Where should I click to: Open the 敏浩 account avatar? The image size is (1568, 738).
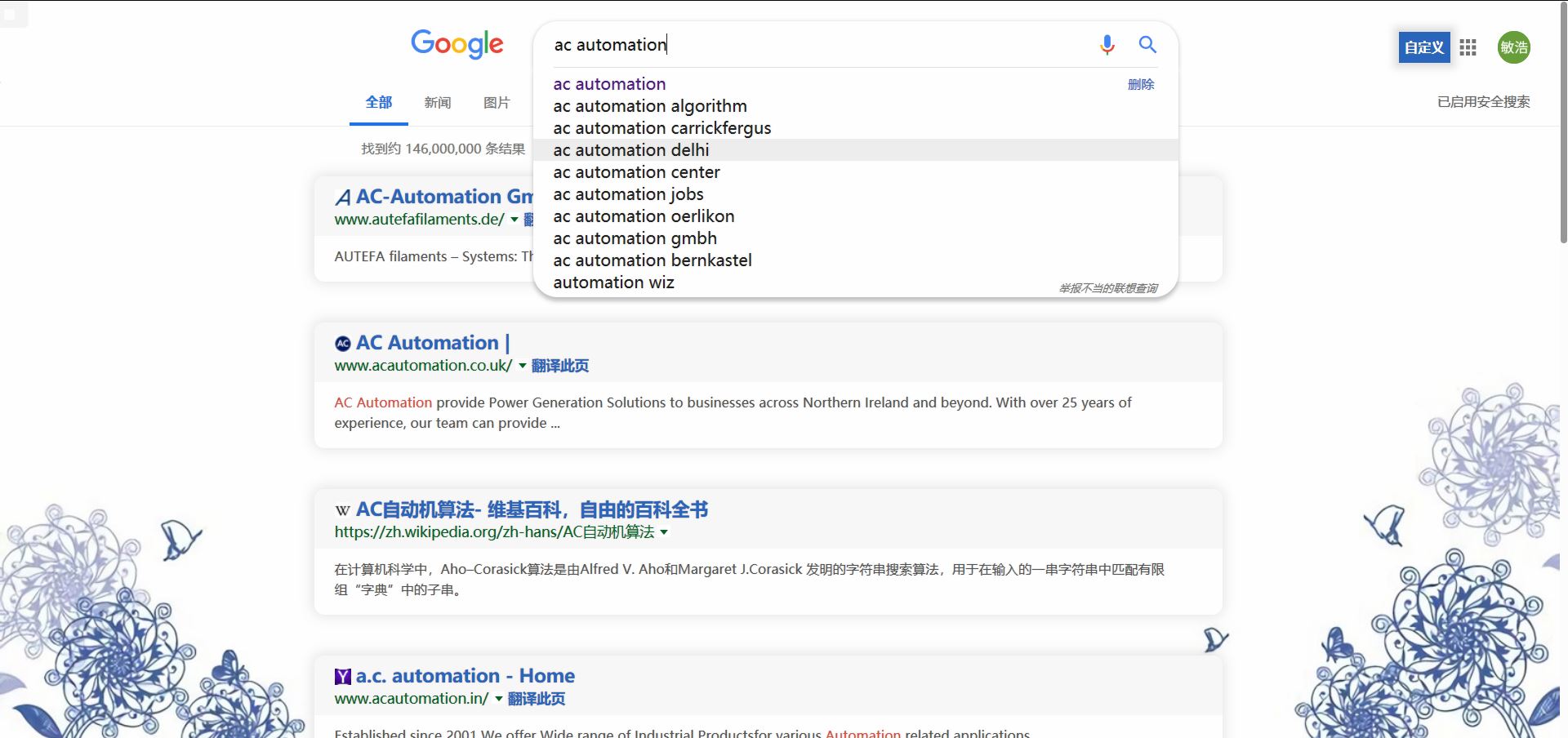[1513, 47]
